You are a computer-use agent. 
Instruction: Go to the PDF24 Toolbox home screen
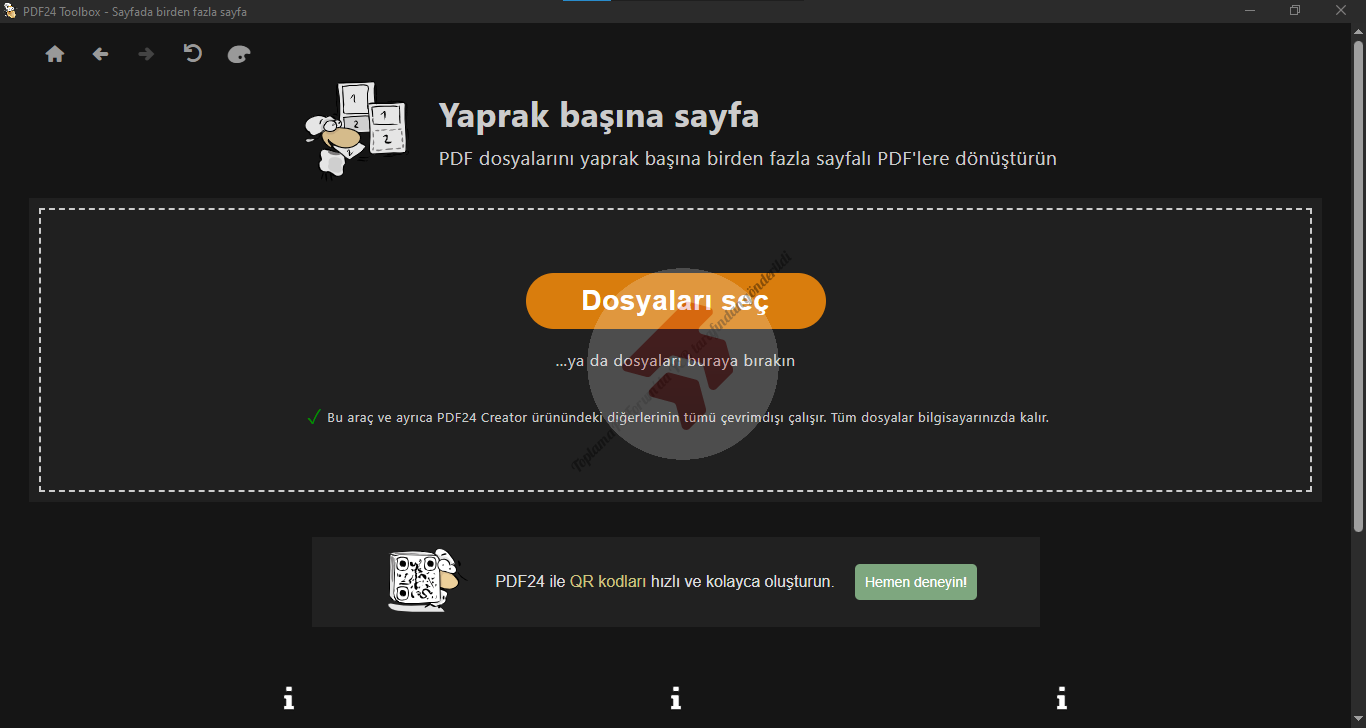tap(55, 54)
